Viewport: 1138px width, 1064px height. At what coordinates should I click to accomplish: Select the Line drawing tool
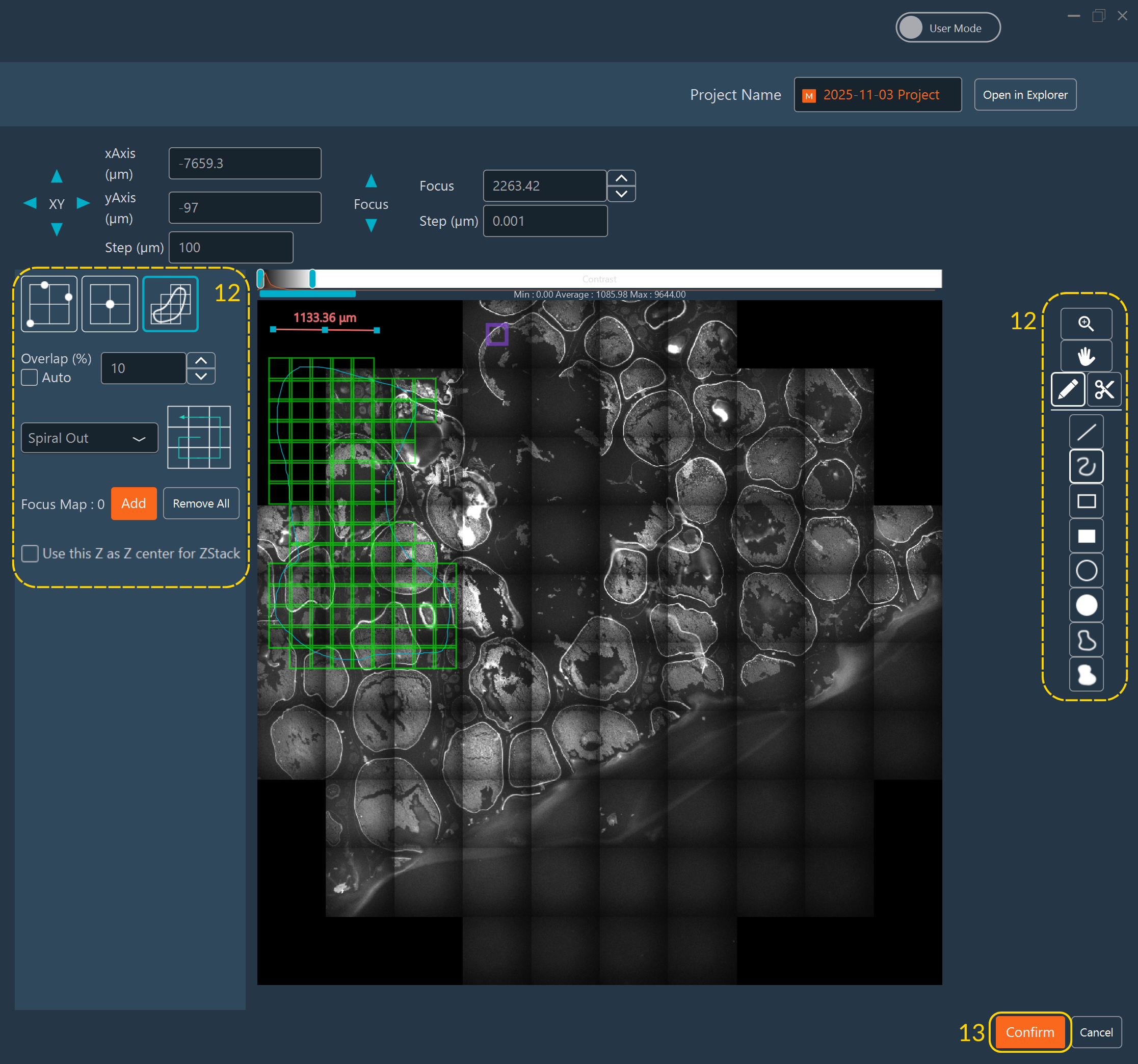[x=1086, y=431]
